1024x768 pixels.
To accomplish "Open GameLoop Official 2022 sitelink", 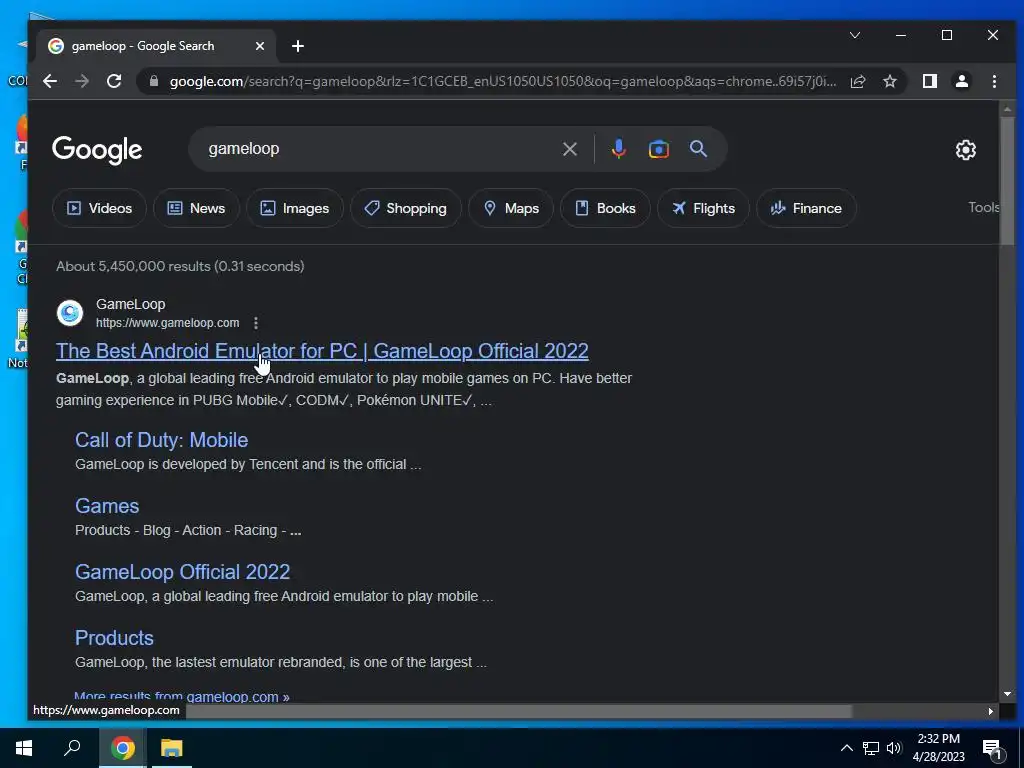I will pyautogui.click(x=182, y=571).
